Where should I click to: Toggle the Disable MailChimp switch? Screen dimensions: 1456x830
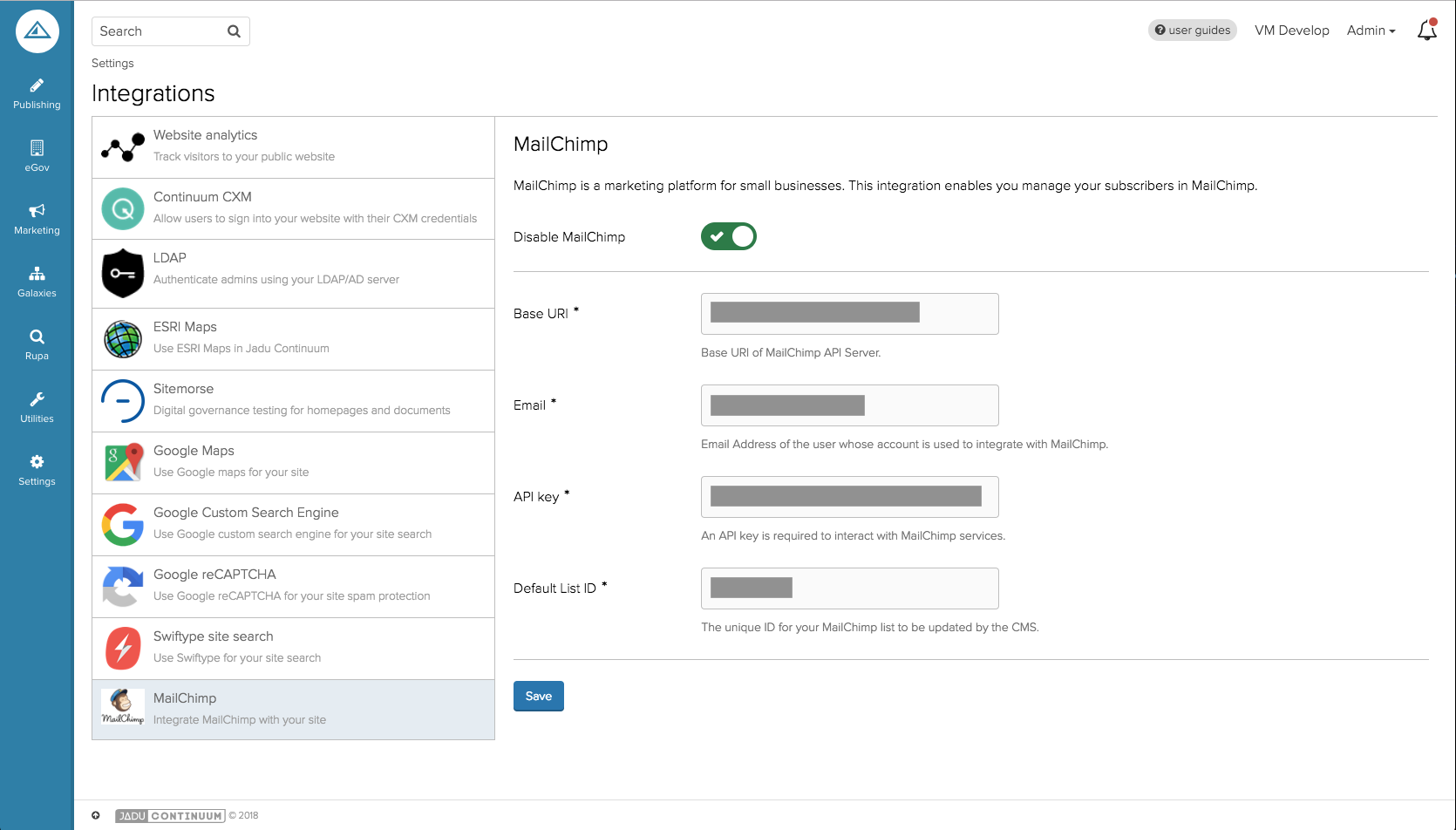click(728, 236)
